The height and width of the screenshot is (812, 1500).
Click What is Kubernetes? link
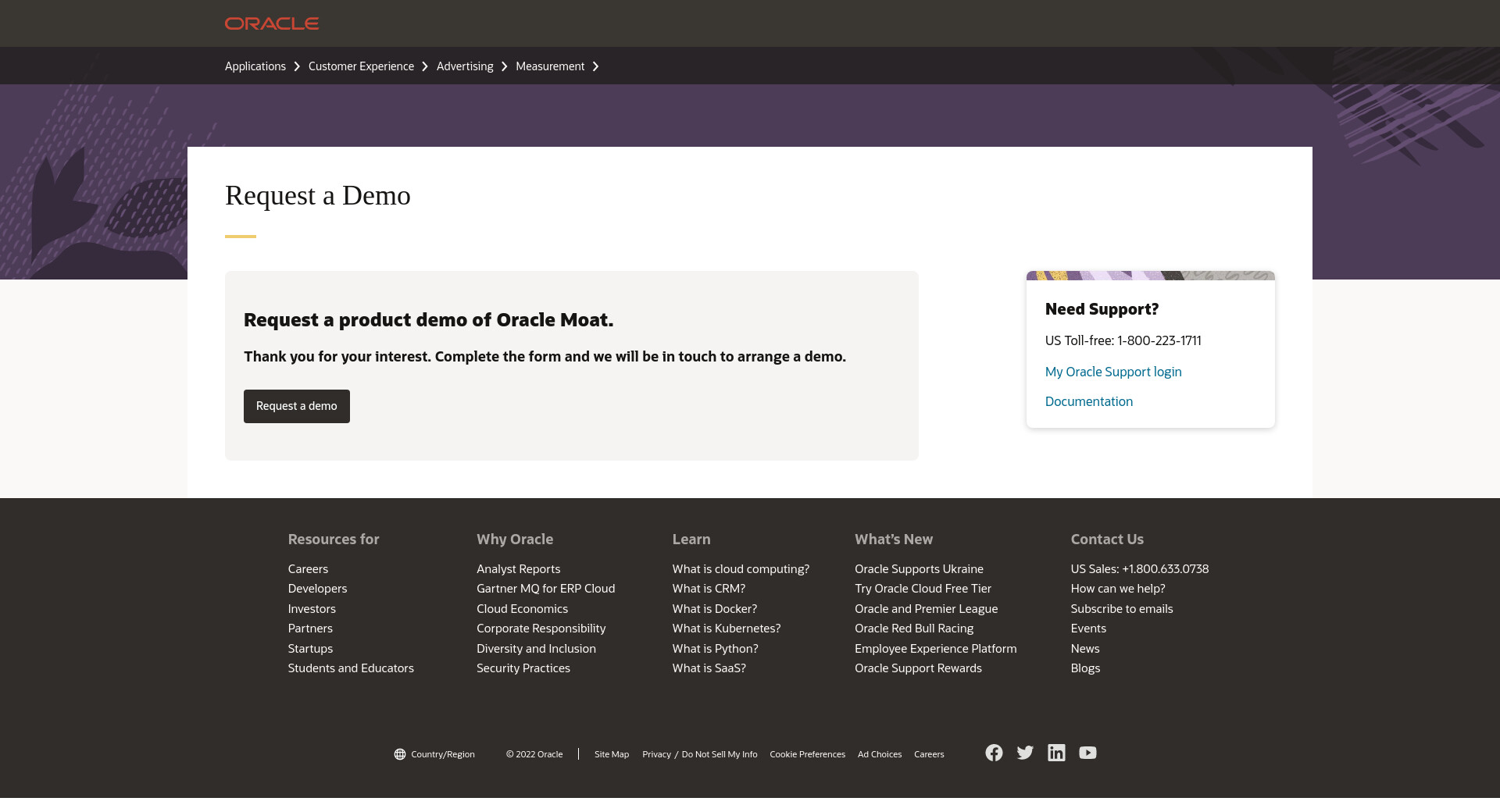(x=727, y=629)
